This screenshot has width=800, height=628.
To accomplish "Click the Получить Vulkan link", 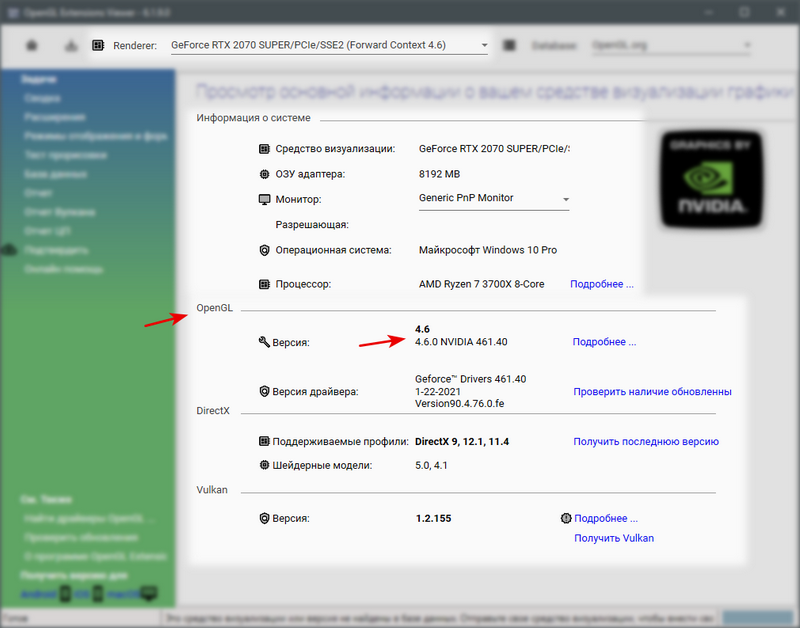I will (x=614, y=538).
